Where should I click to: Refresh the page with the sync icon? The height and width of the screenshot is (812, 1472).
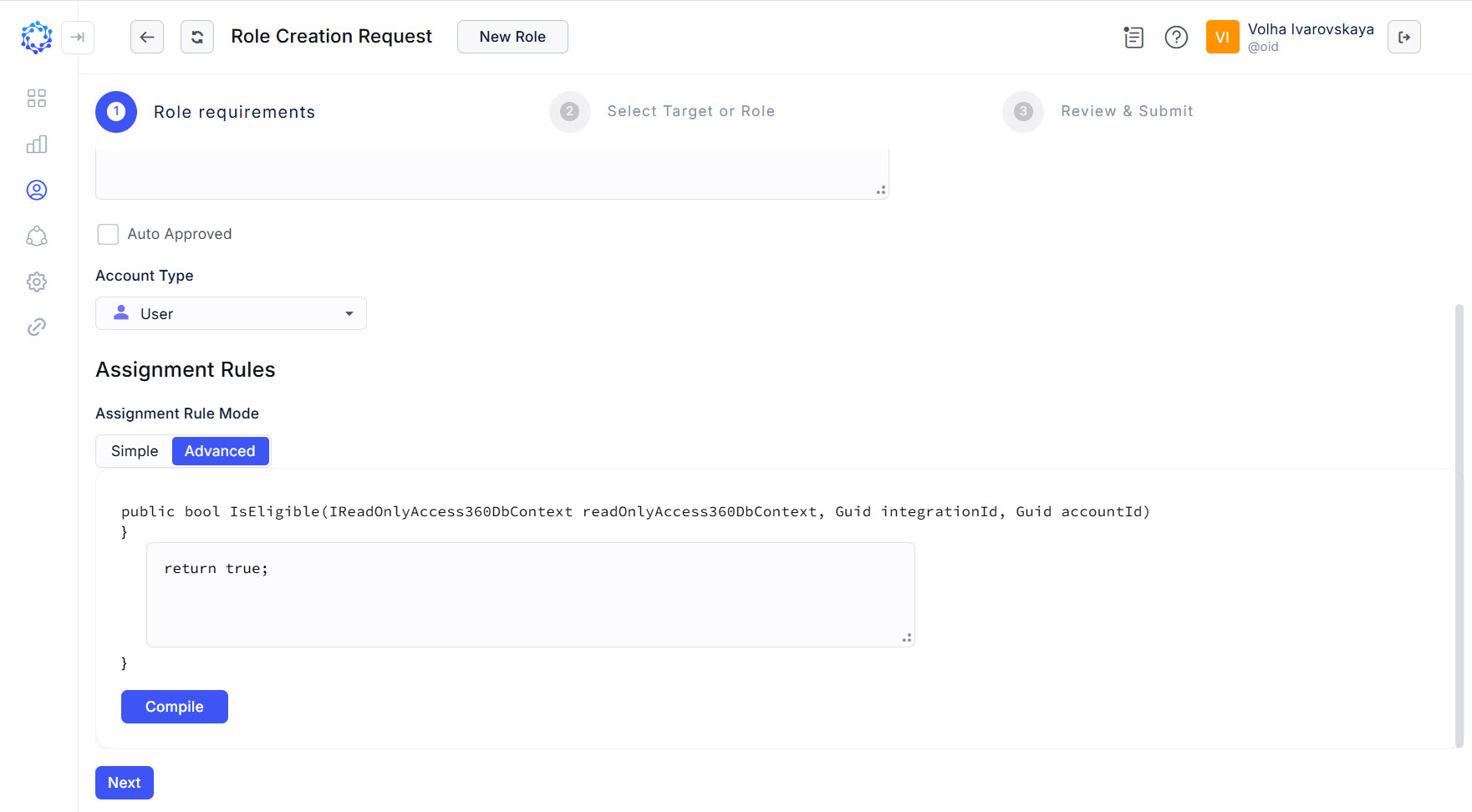click(x=196, y=37)
